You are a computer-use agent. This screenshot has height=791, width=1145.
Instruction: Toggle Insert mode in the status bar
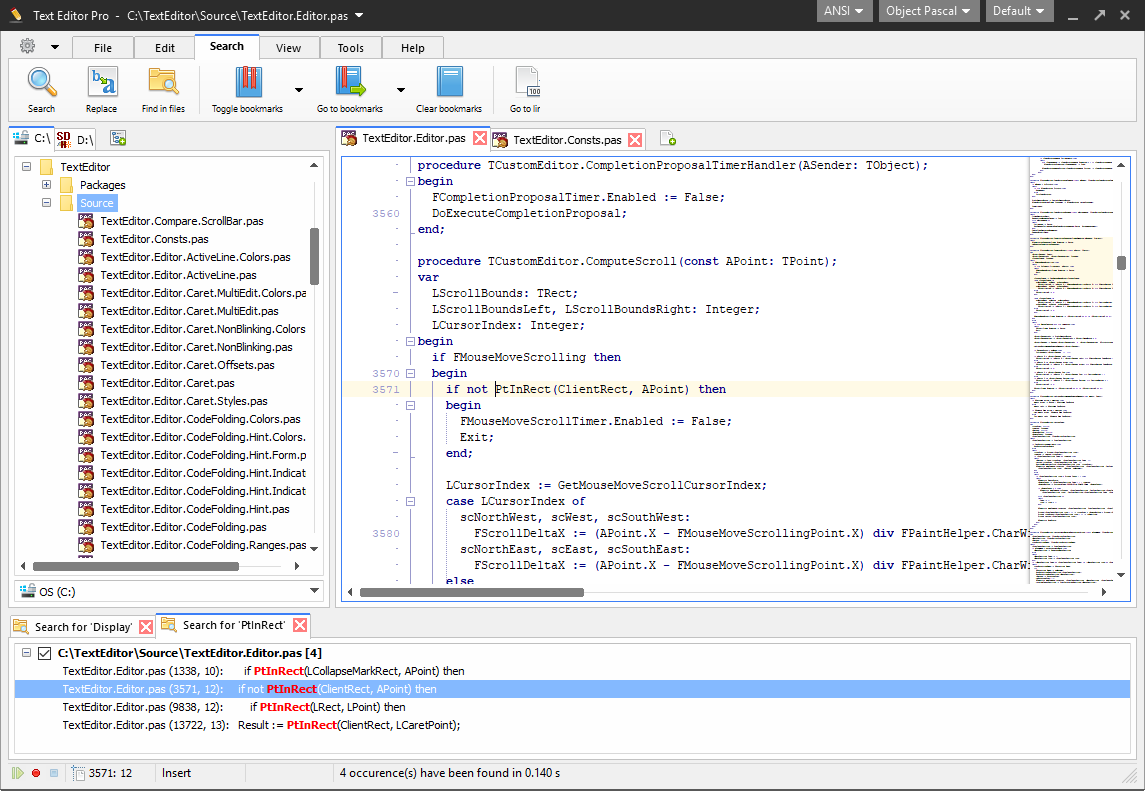tap(177, 773)
